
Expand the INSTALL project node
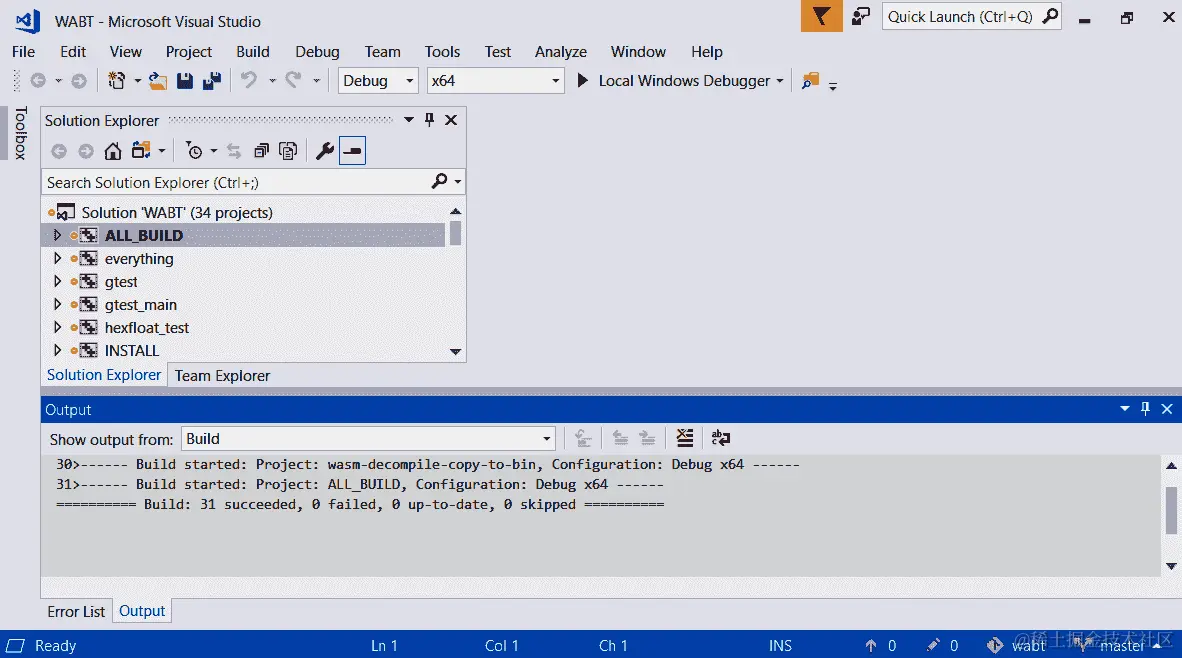click(x=57, y=350)
